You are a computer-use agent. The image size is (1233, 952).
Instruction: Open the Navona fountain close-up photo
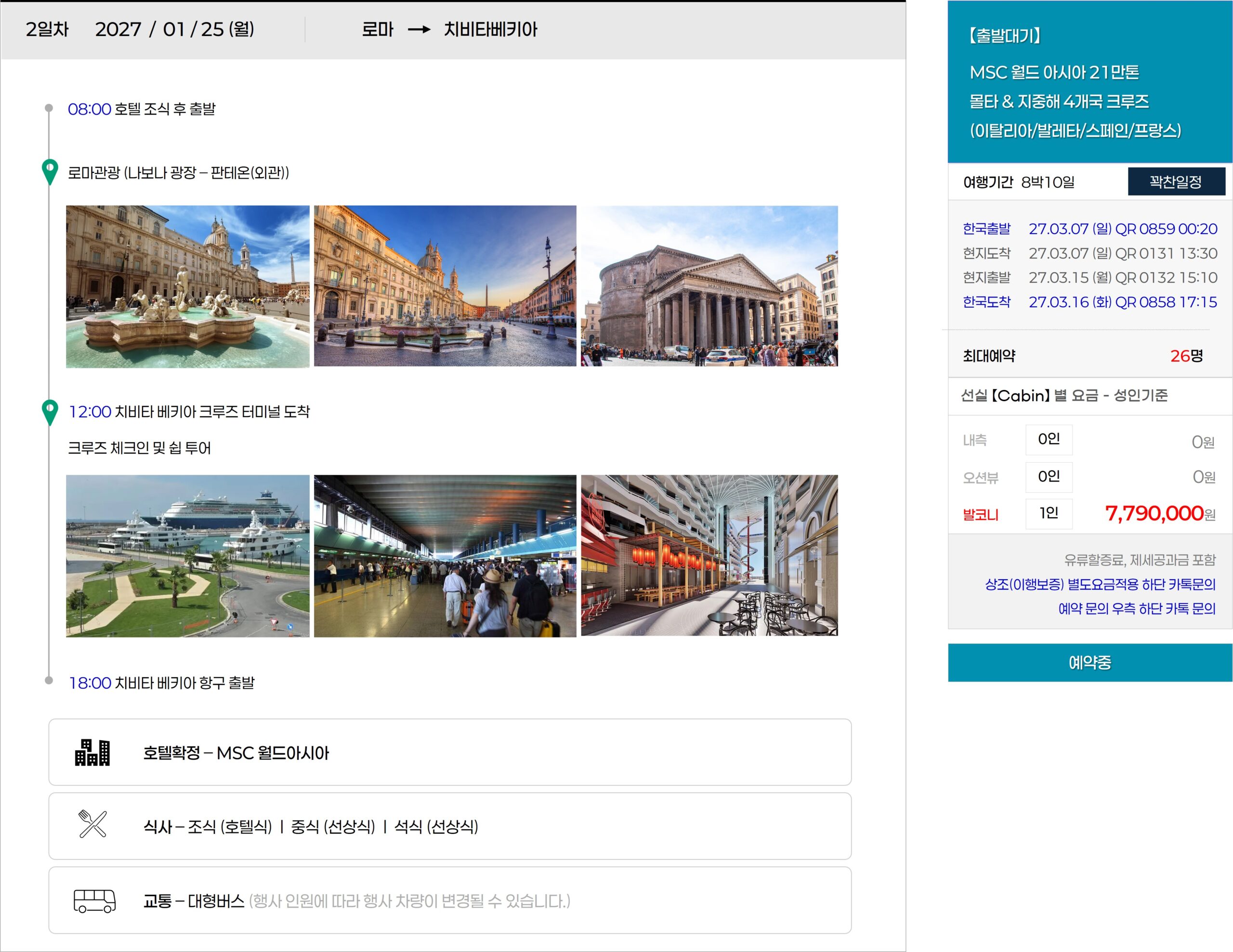click(188, 287)
